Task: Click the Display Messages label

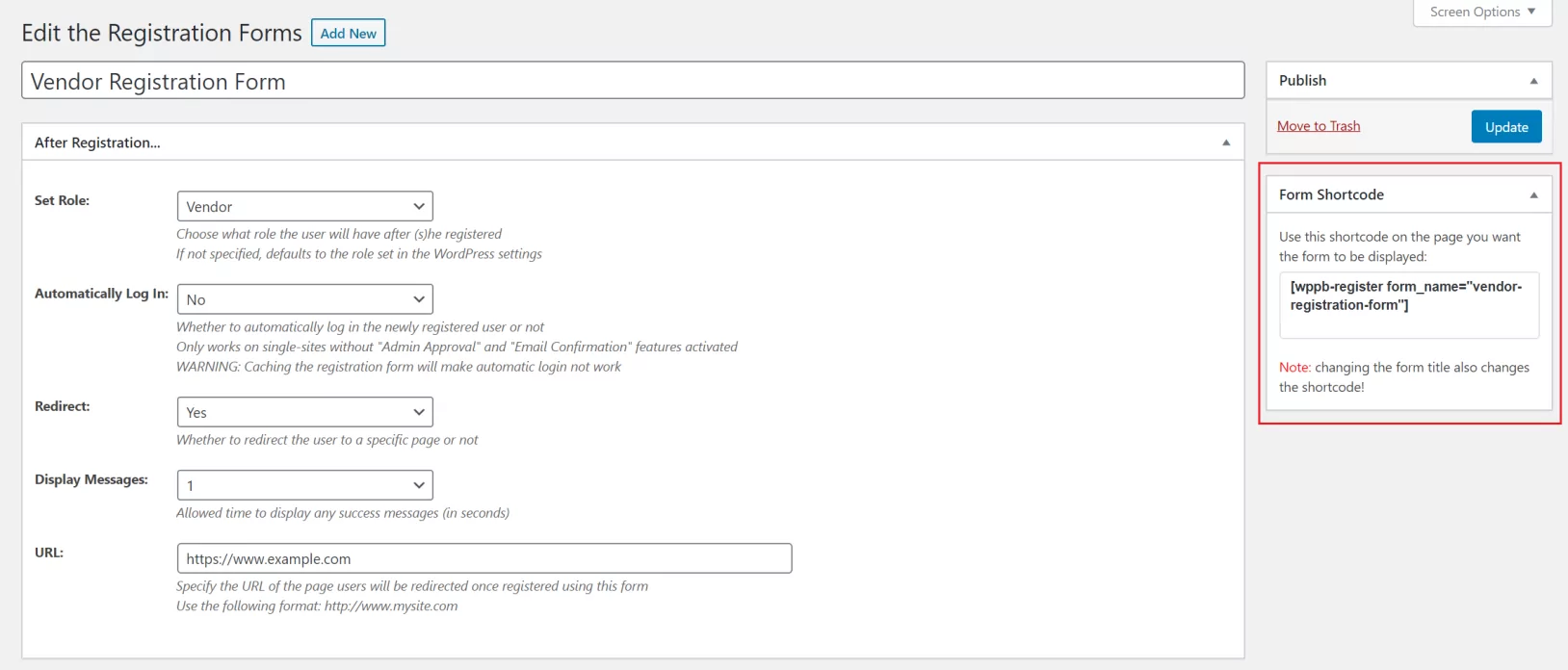Action: [91, 479]
